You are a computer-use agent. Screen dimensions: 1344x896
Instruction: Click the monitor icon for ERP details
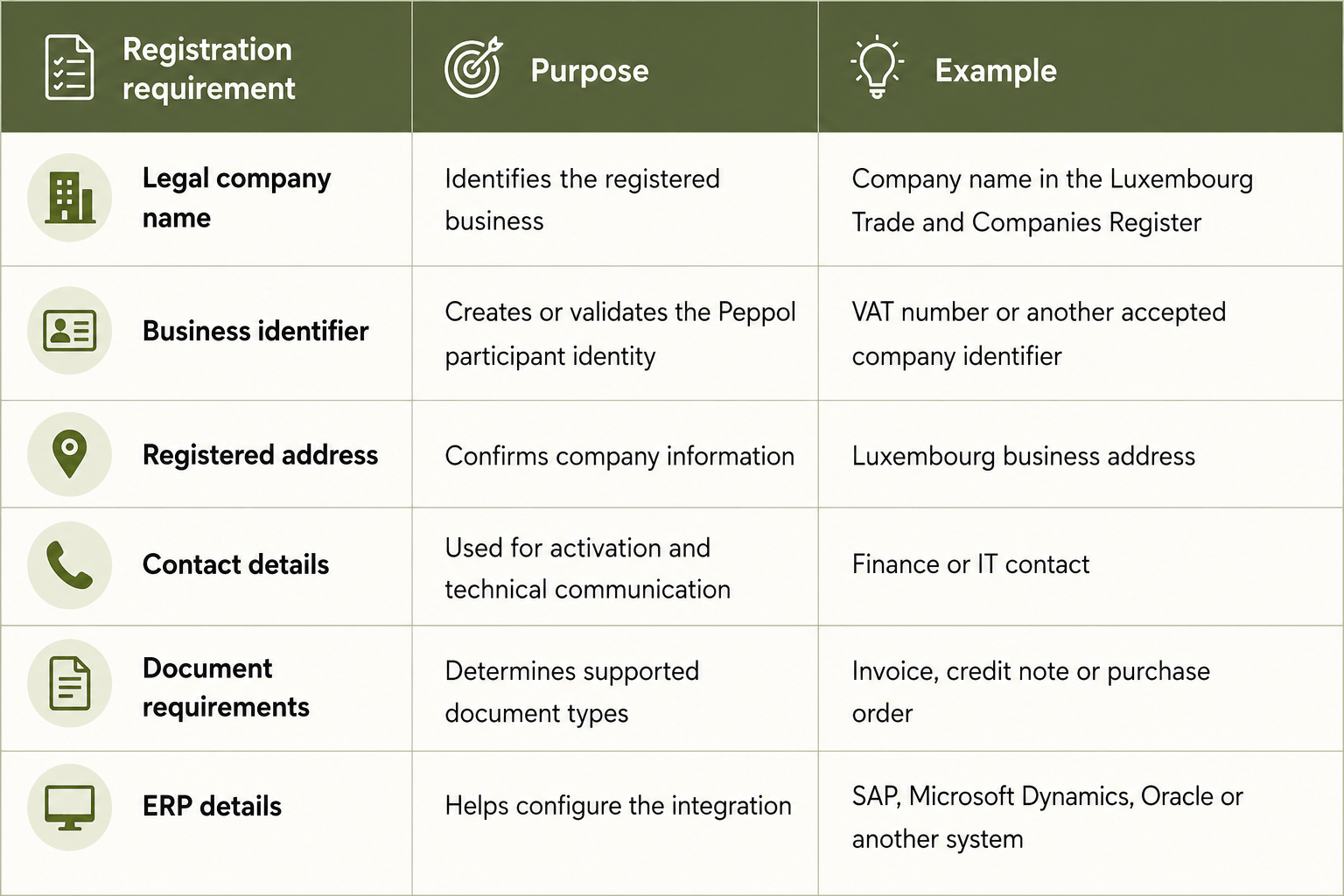click(x=70, y=807)
